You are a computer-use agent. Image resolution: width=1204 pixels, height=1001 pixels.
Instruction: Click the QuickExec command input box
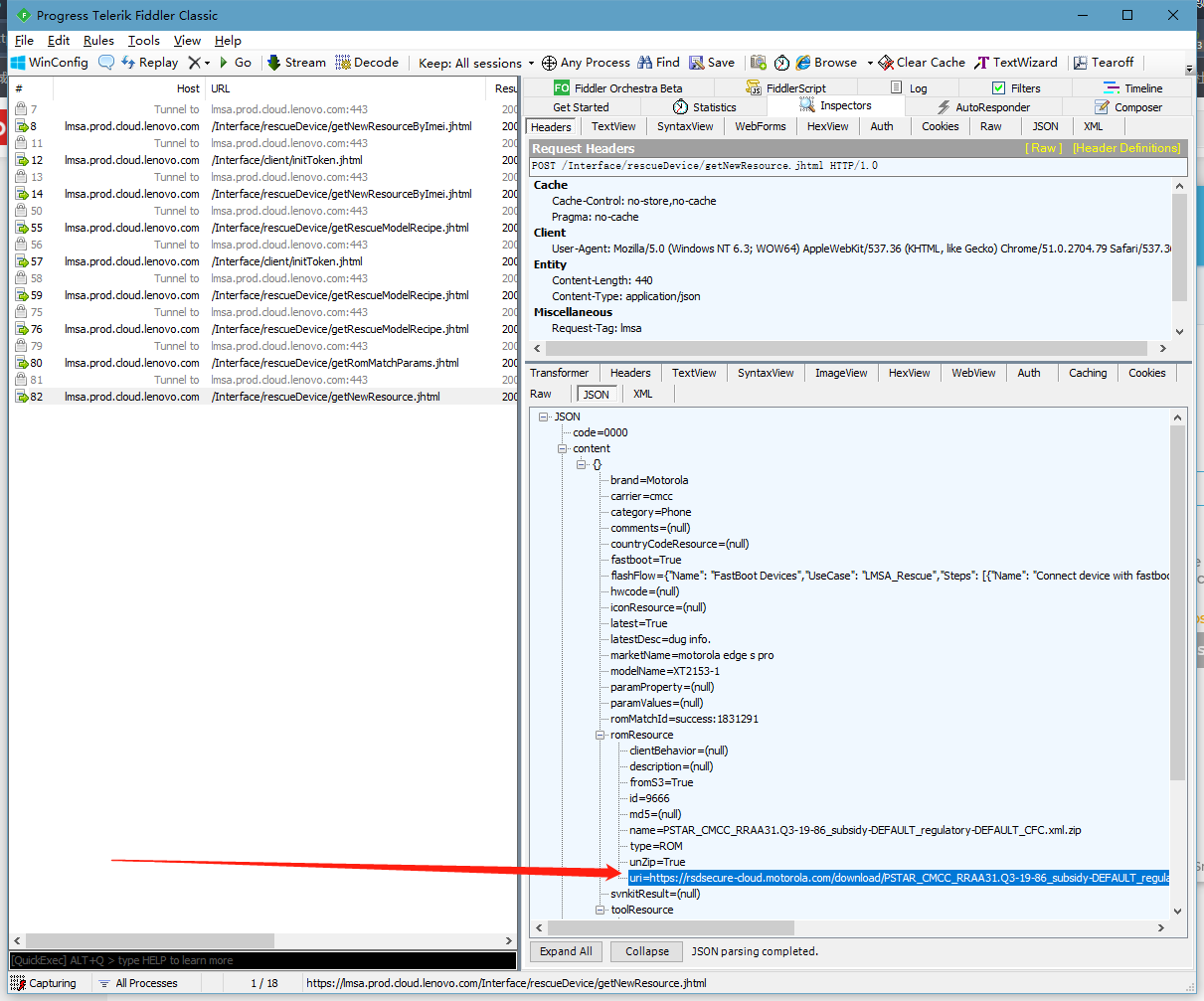pyautogui.click(x=263, y=960)
